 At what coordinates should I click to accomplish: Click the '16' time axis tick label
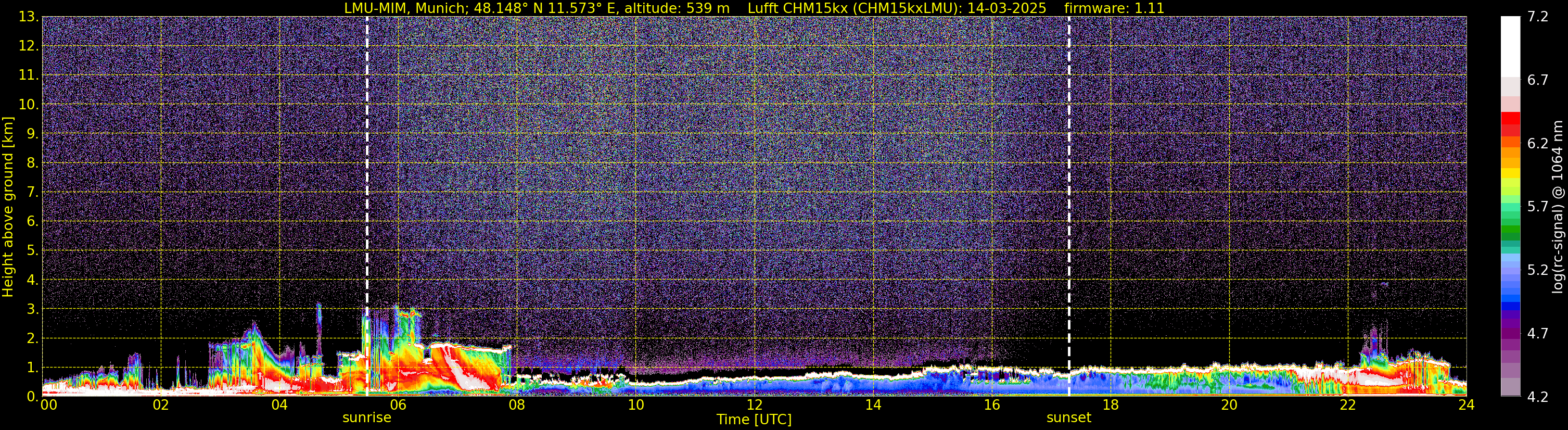tap(991, 405)
